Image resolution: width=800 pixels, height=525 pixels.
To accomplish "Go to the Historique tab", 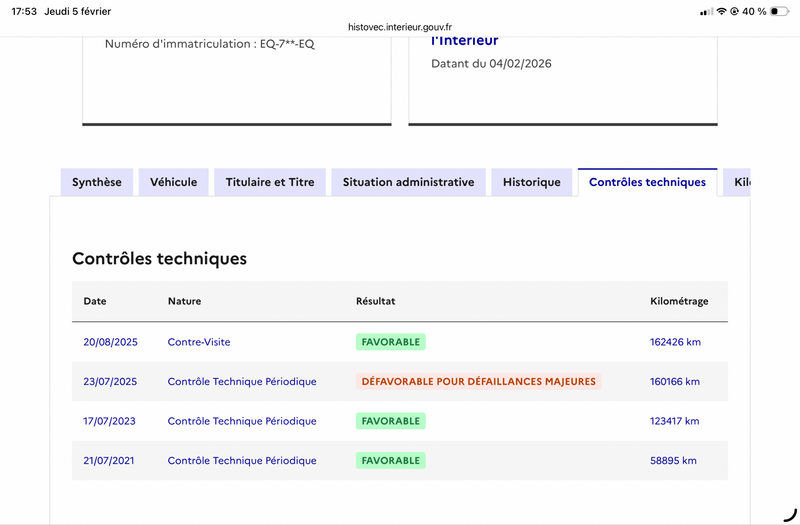I will [x=531, y=182].
